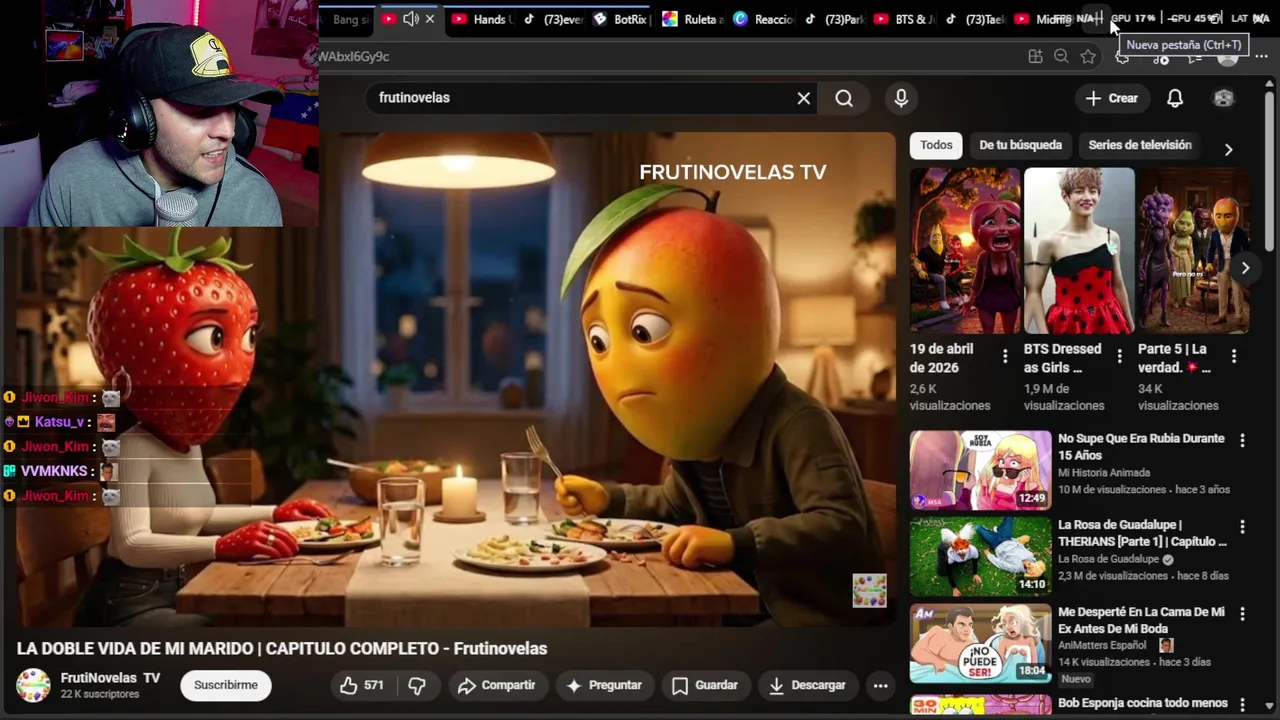Click the magnifier search button

tap(844, 98)
